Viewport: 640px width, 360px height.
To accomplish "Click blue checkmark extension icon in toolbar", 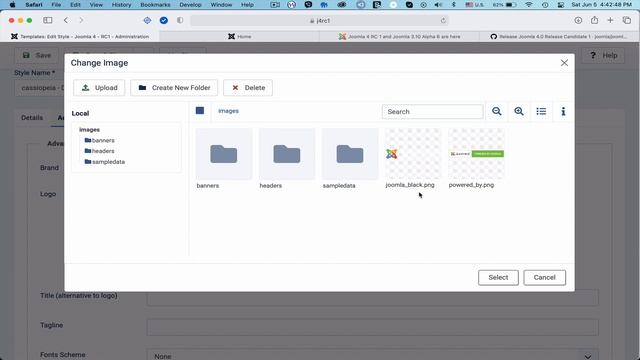I will 164,20.
